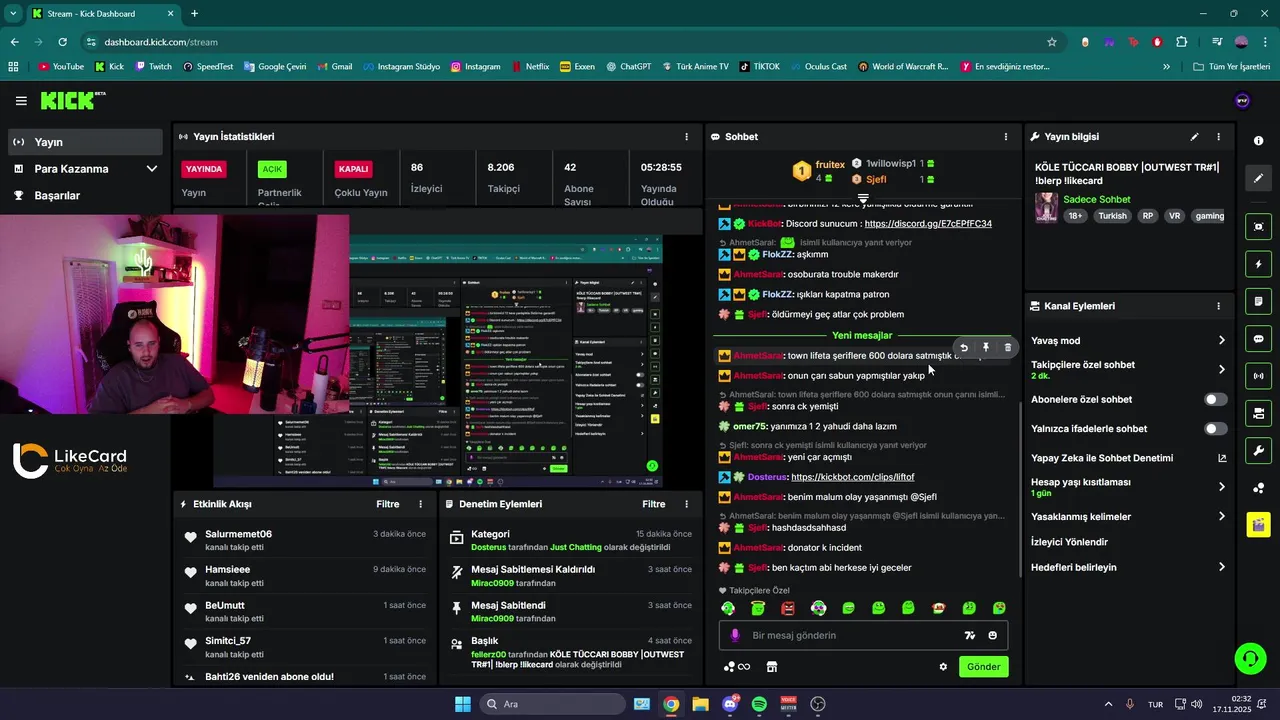Toggle Yalnızca ifadelerle sohbet switch
This screenshot has width=1280, height=720.
tap(1215, 429)
